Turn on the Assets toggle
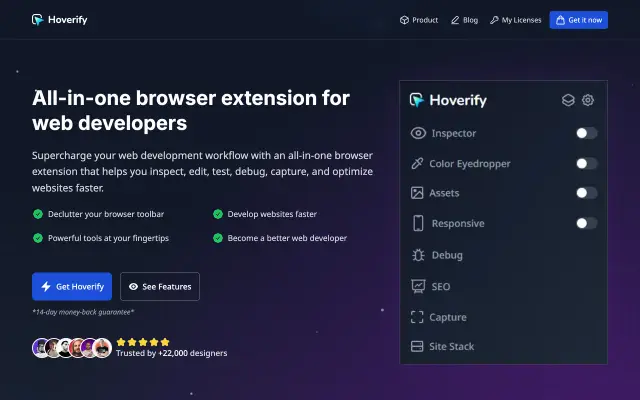 tap(587, 193)
